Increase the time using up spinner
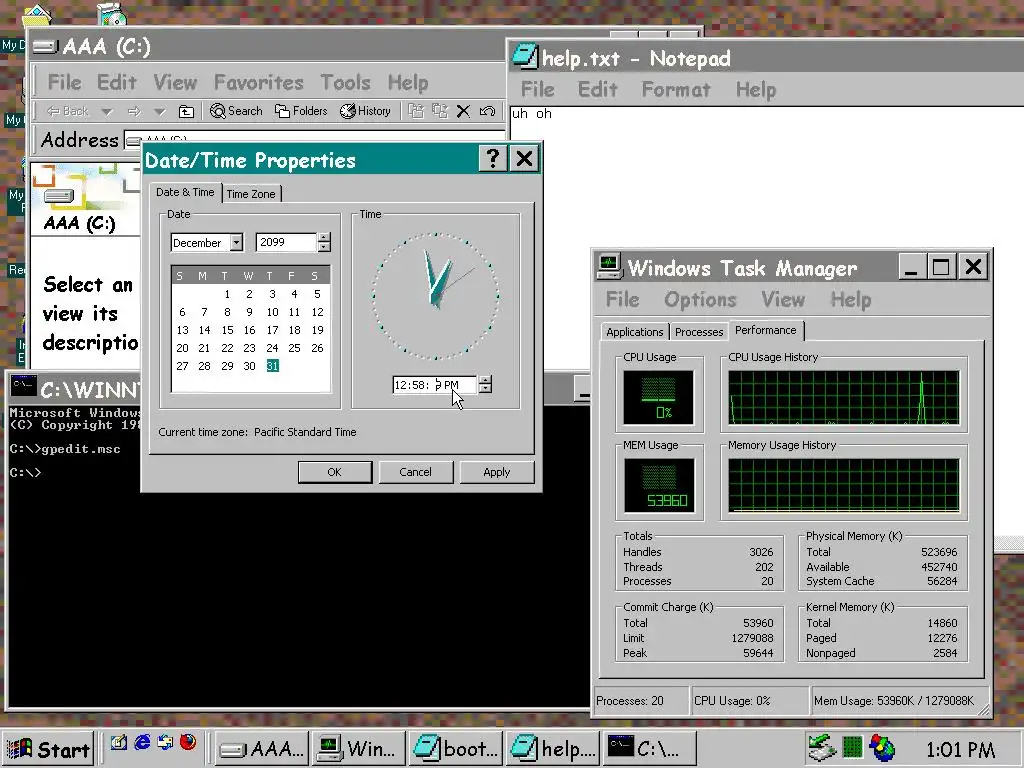Screen dimensions: 1024x768 click(x=485, y=380)
